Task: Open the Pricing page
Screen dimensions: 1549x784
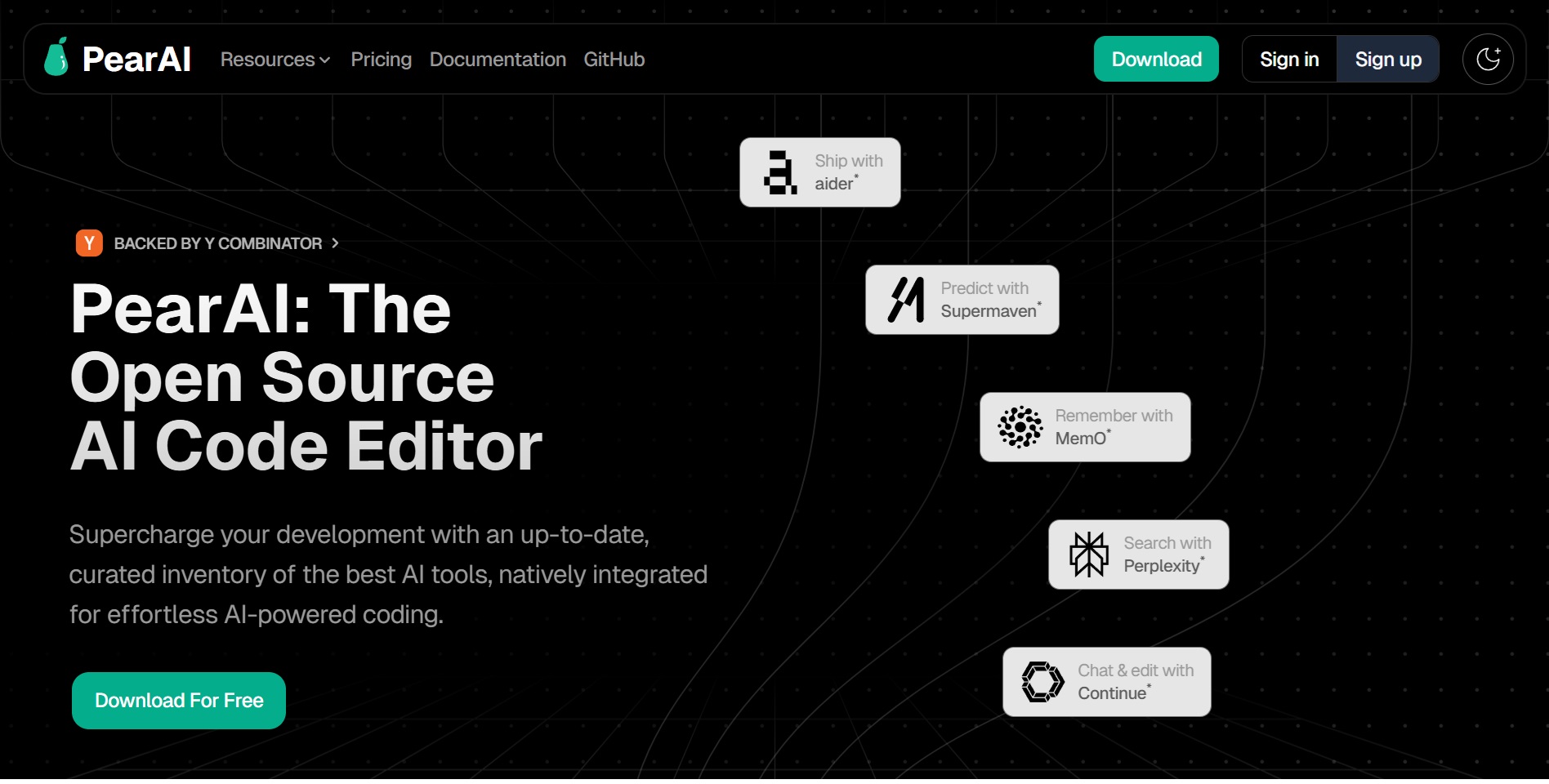Action: [381, 60]
